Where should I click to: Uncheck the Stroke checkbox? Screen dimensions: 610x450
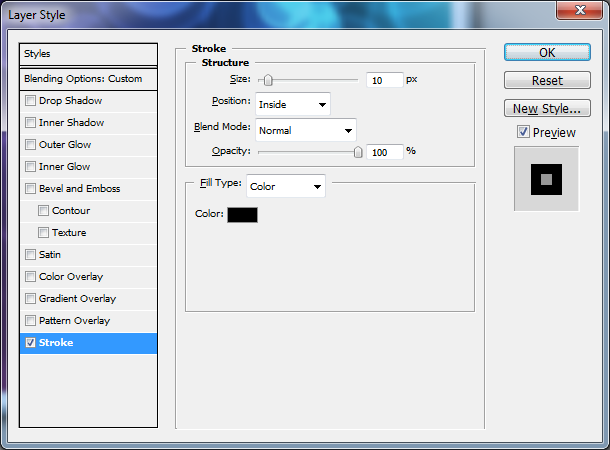[x=30, y=343]
